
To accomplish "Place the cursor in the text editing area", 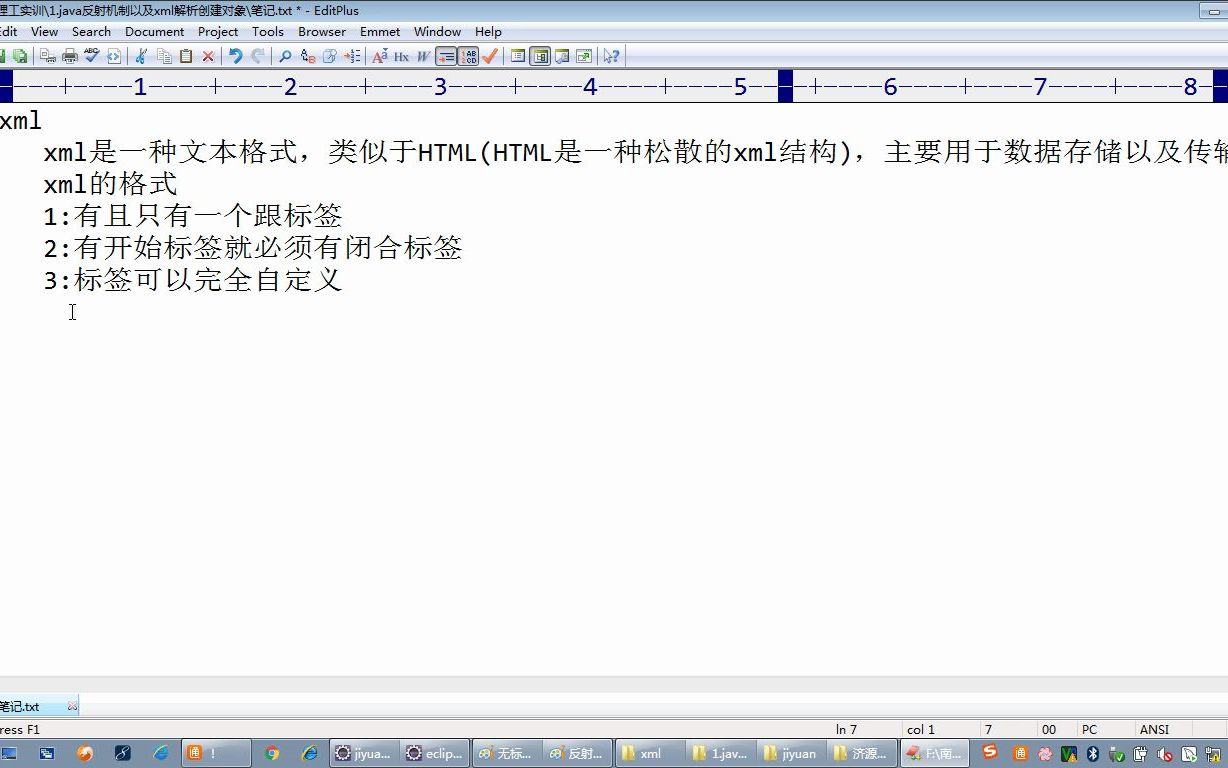I will coord(400,400).
